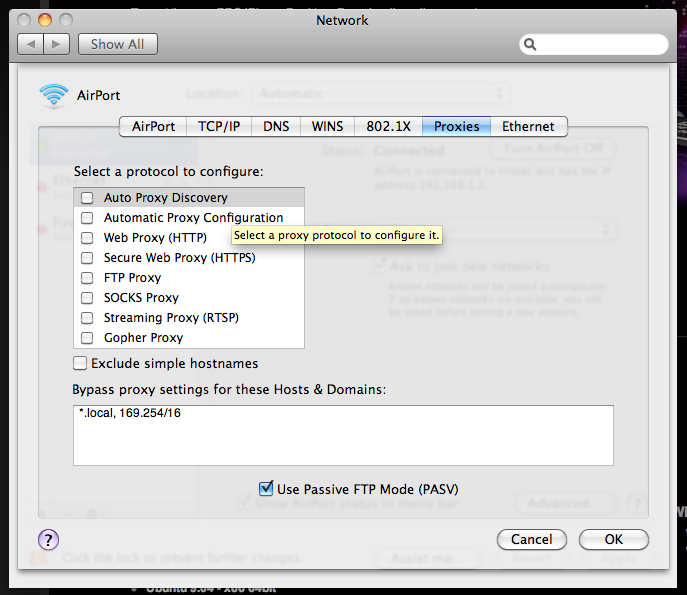Tick the Secure Web Proxy (HTTPS) checkbox

point(87,258)
